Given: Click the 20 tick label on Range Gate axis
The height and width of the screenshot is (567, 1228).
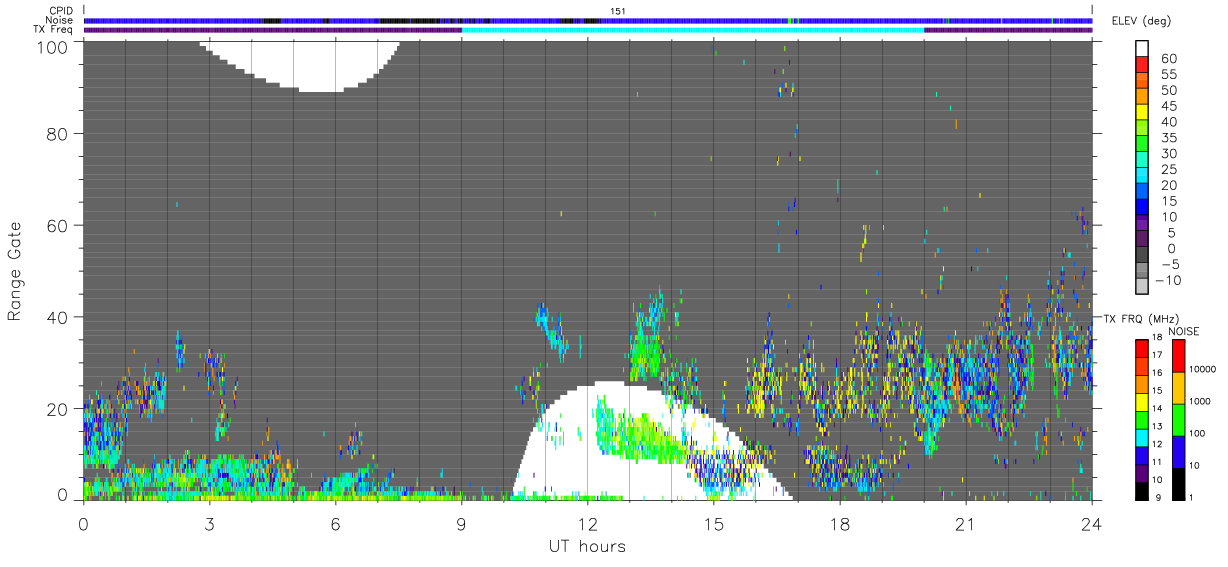Looking at the screenshot, I should [58, 409].
